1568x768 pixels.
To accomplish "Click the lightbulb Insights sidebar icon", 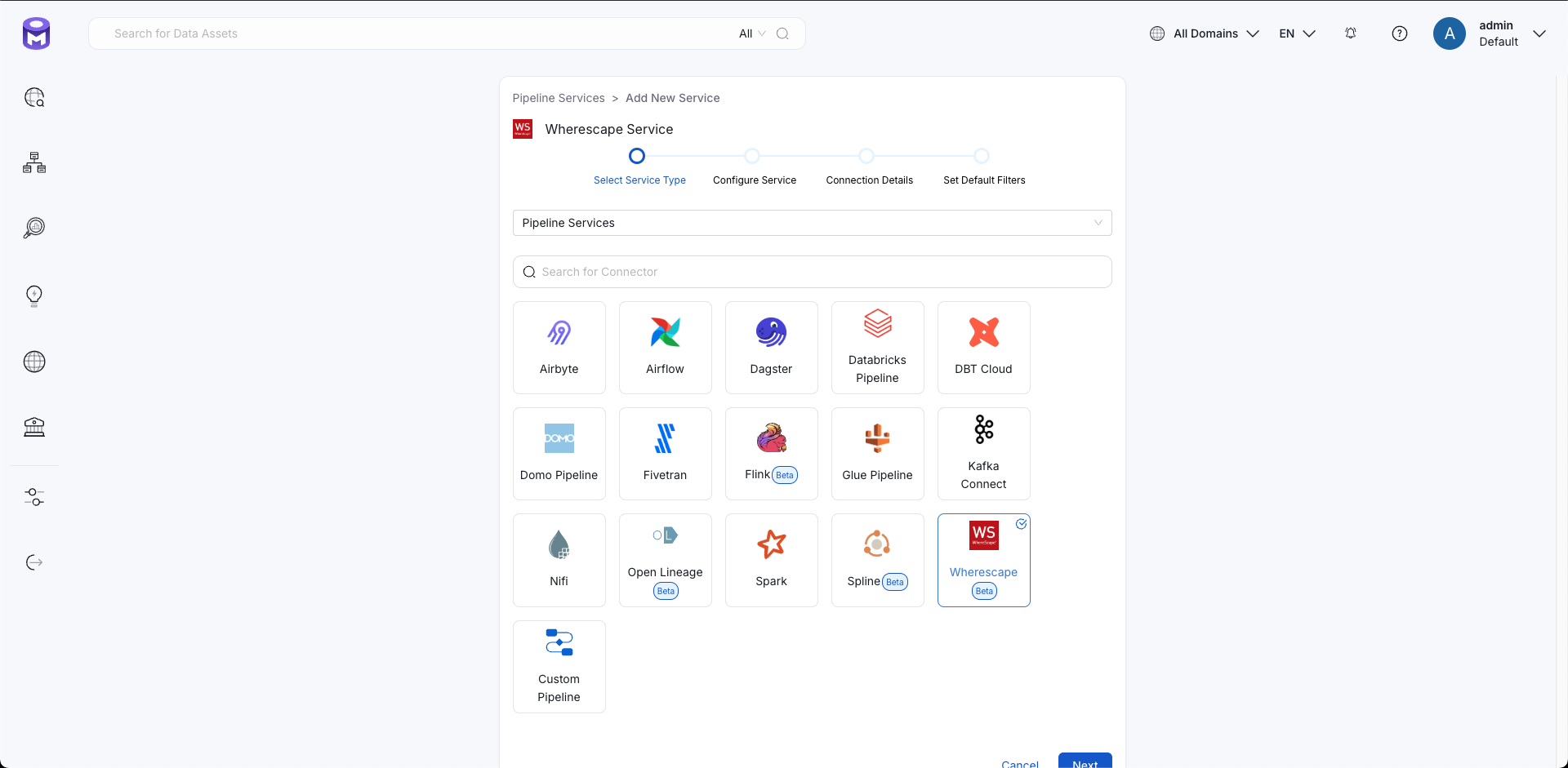I will pos(34,295).
